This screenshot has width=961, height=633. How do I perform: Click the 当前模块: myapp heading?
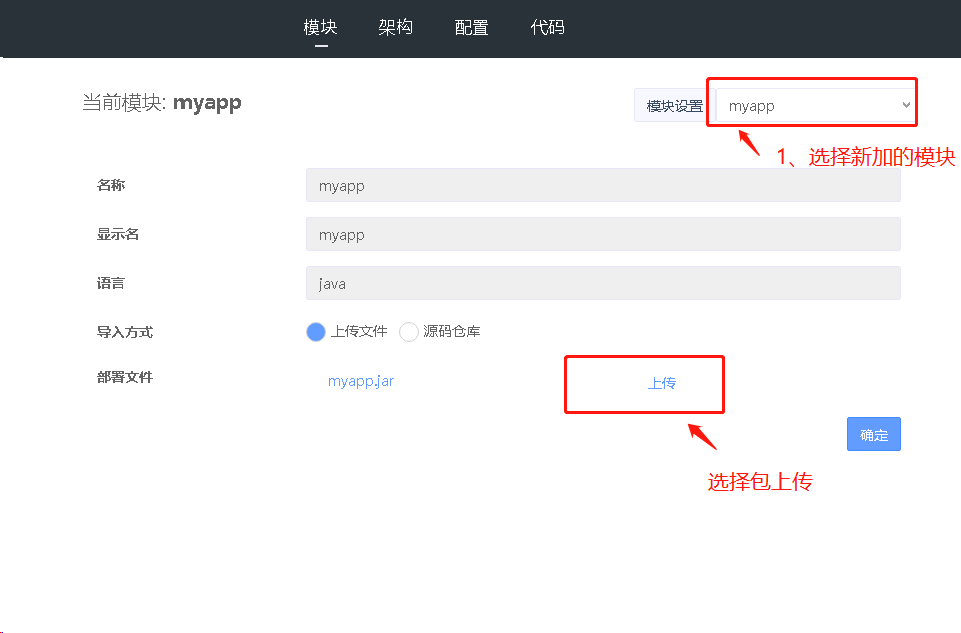[162, 103]
